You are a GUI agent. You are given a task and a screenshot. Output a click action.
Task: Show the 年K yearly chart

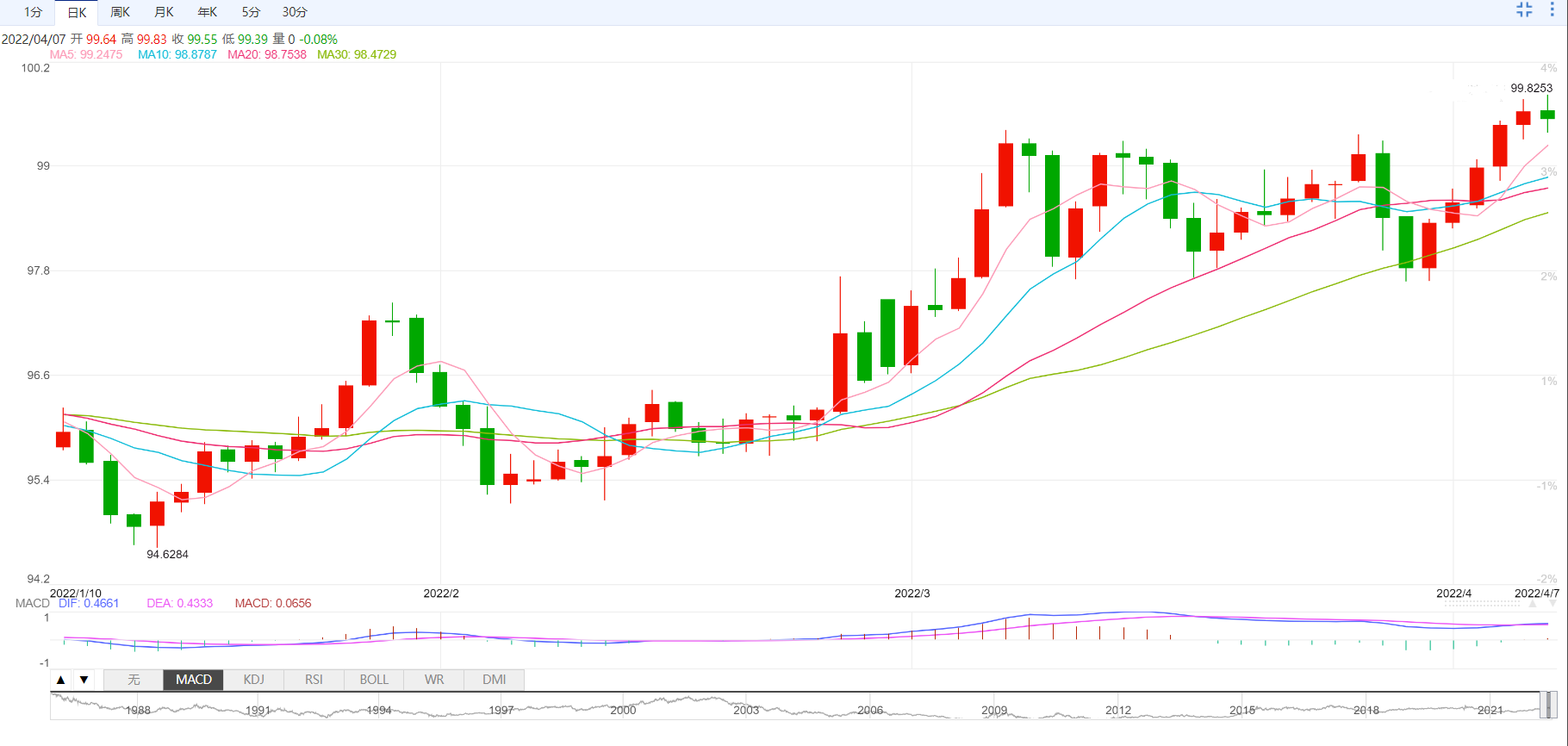(x=208, y=12)
